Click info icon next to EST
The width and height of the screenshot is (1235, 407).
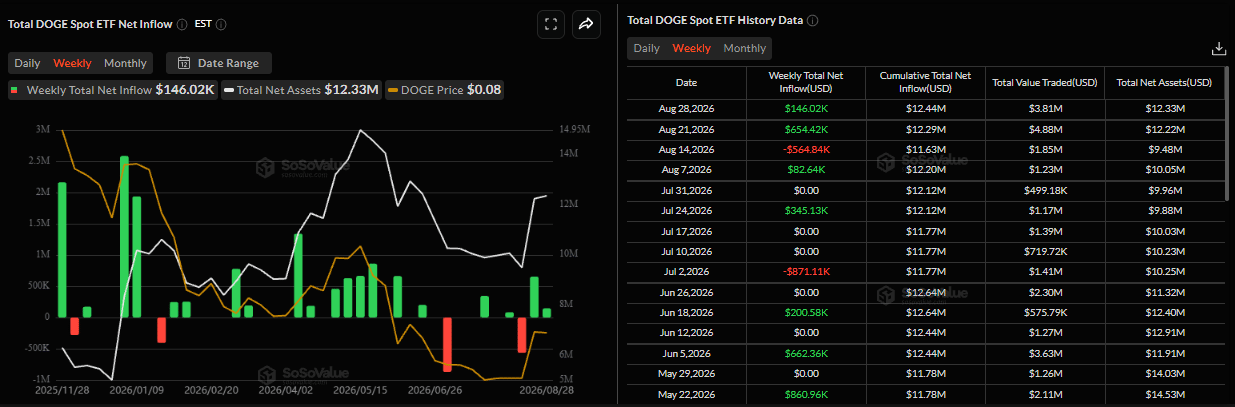(x=221, y=24)
